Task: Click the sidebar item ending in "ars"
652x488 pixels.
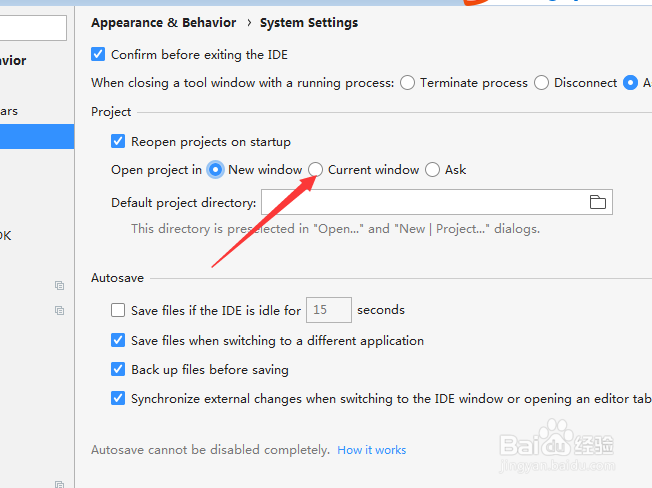Action: point(10,111)
